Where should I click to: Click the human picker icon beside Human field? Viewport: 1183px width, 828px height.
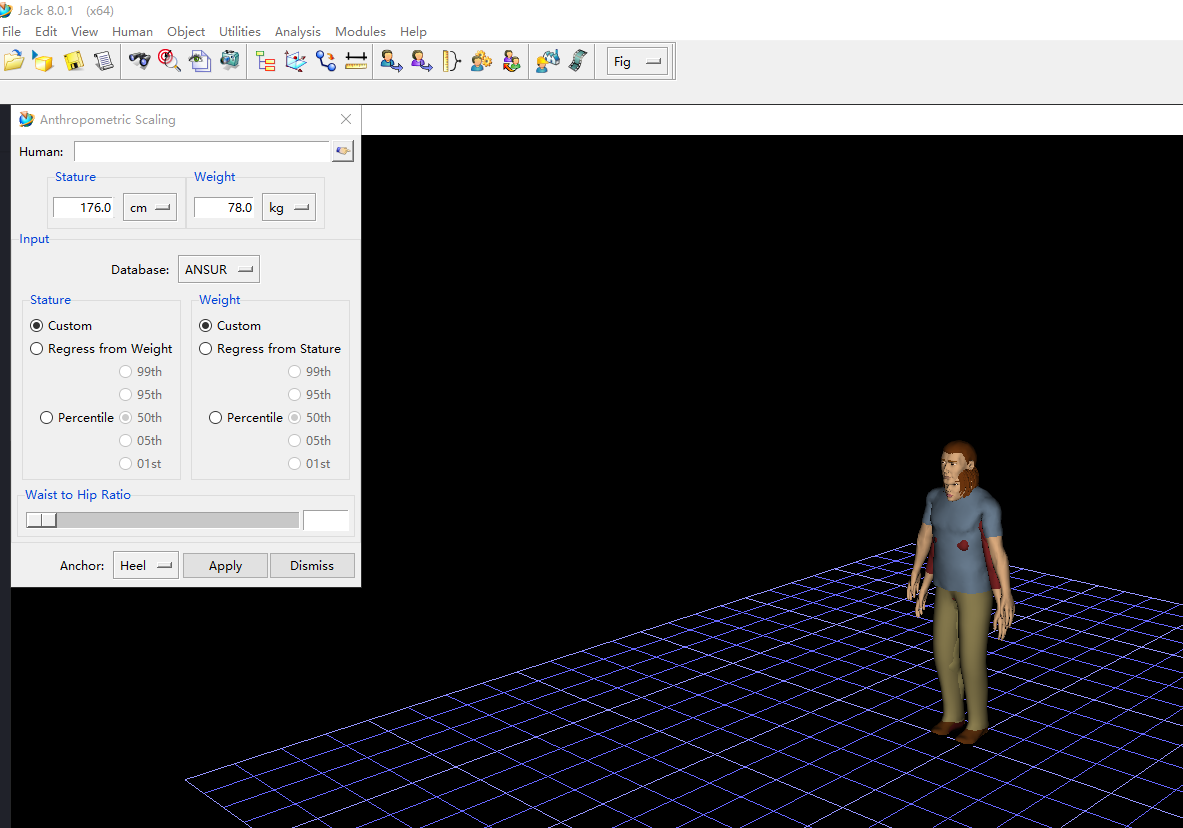tap(343, 151)
